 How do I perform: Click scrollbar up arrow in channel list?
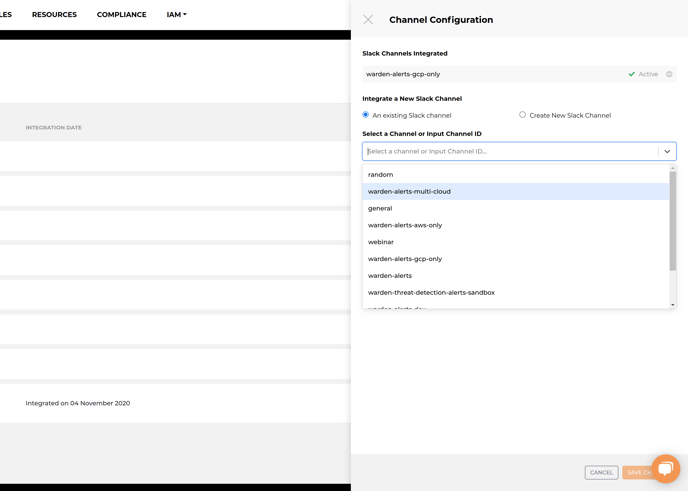click(x=673, y=168)
